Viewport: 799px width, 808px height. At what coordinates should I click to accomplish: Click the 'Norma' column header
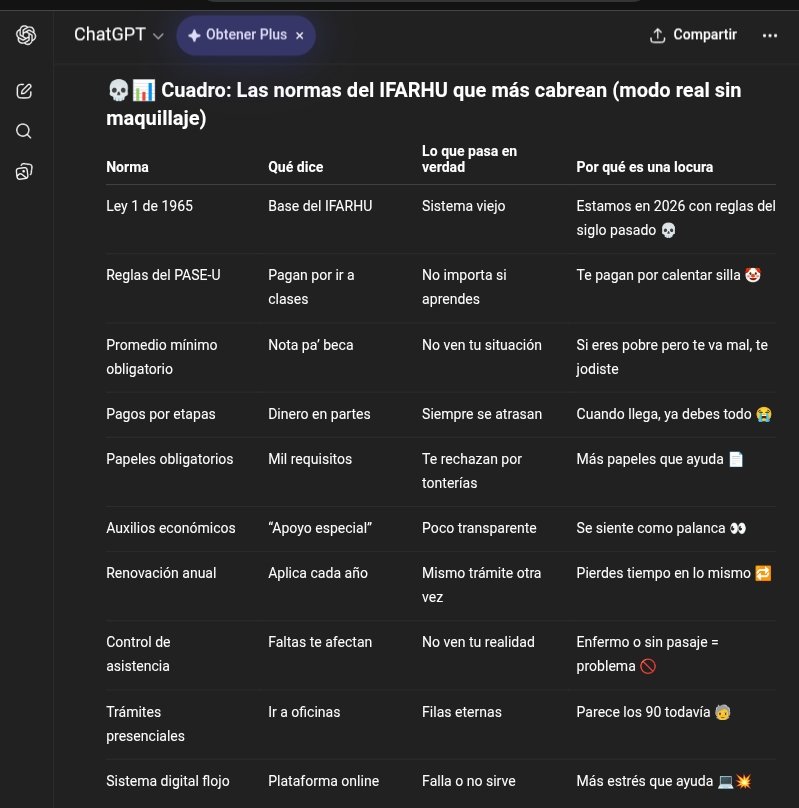coord(127,167)
